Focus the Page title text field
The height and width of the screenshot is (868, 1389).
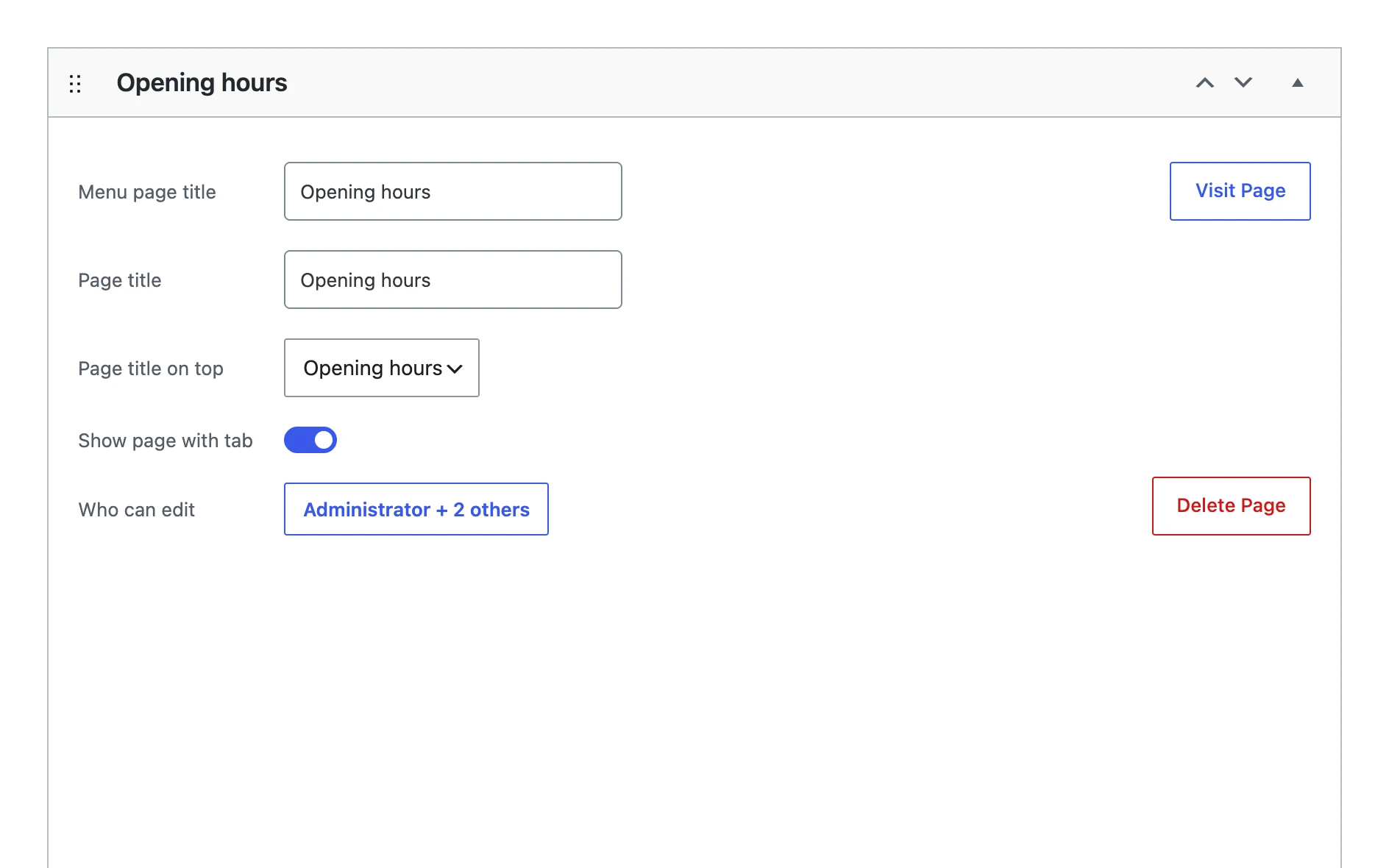453,280
